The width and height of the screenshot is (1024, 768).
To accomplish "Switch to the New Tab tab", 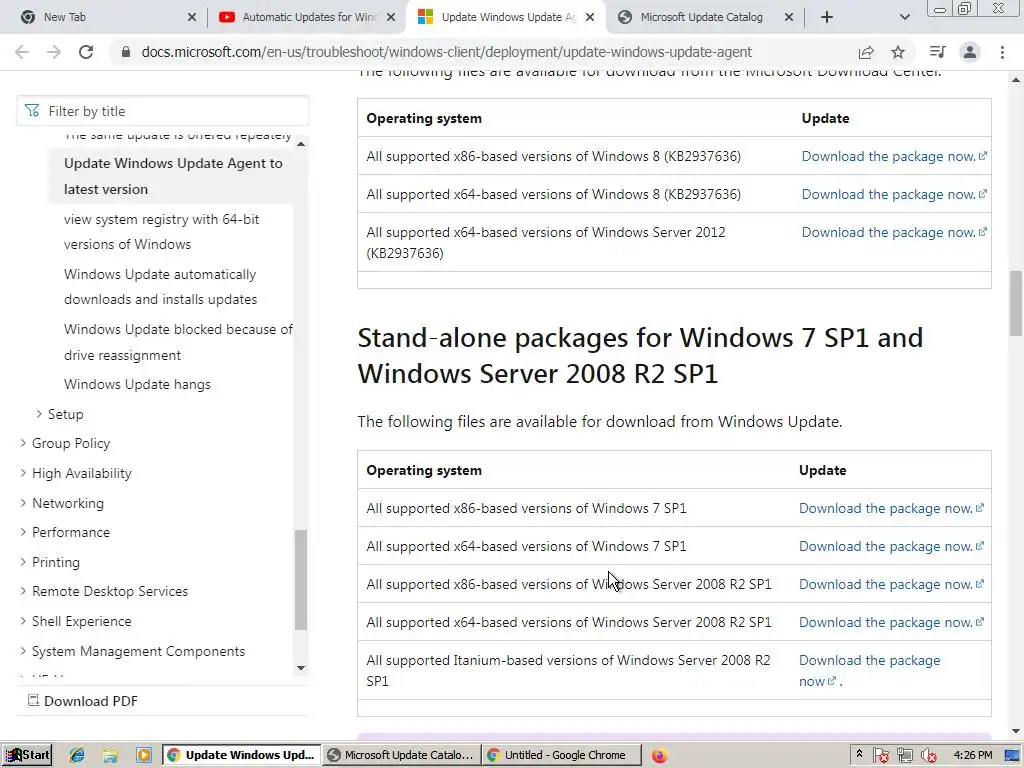I will tap(108, 17).
